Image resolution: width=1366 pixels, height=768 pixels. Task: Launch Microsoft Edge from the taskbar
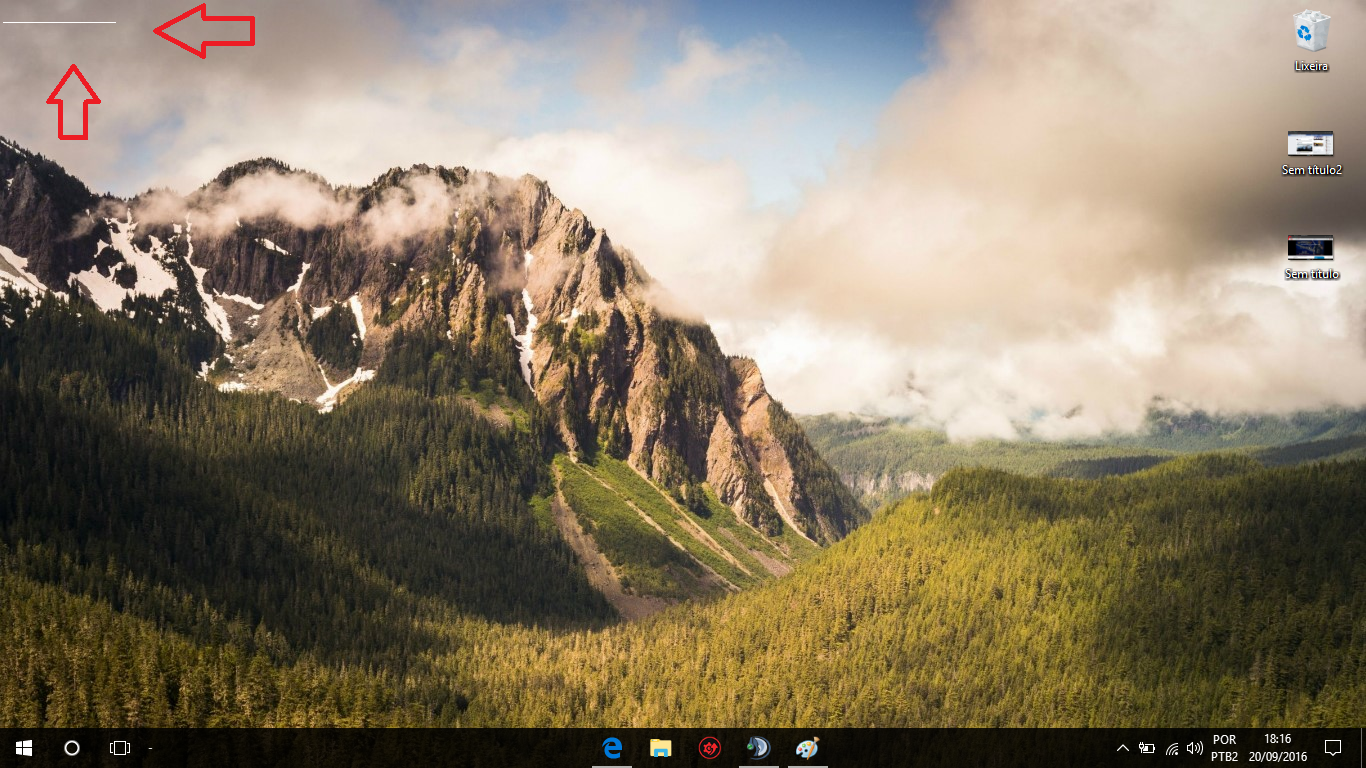click(612, 748)
